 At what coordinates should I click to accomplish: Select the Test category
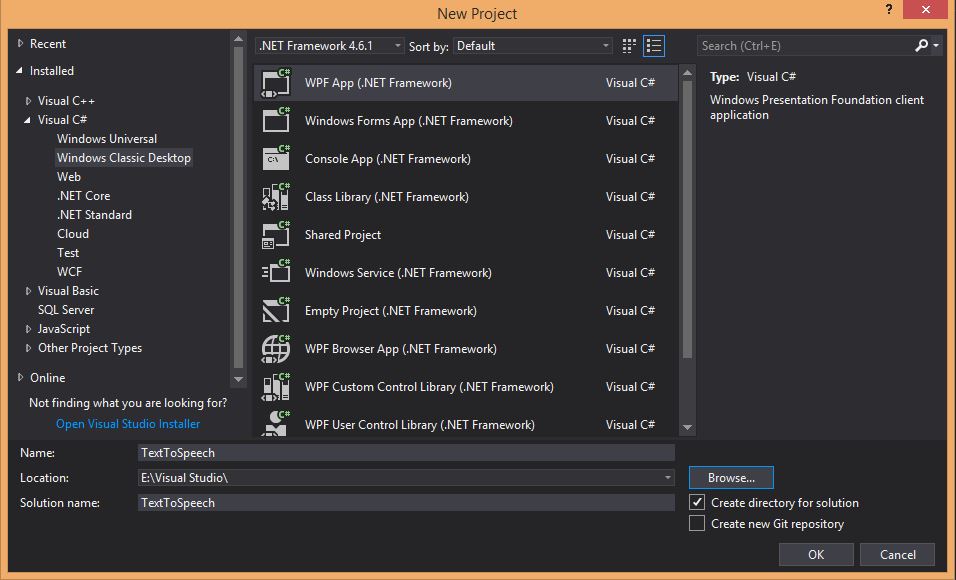tap(68, 252)
